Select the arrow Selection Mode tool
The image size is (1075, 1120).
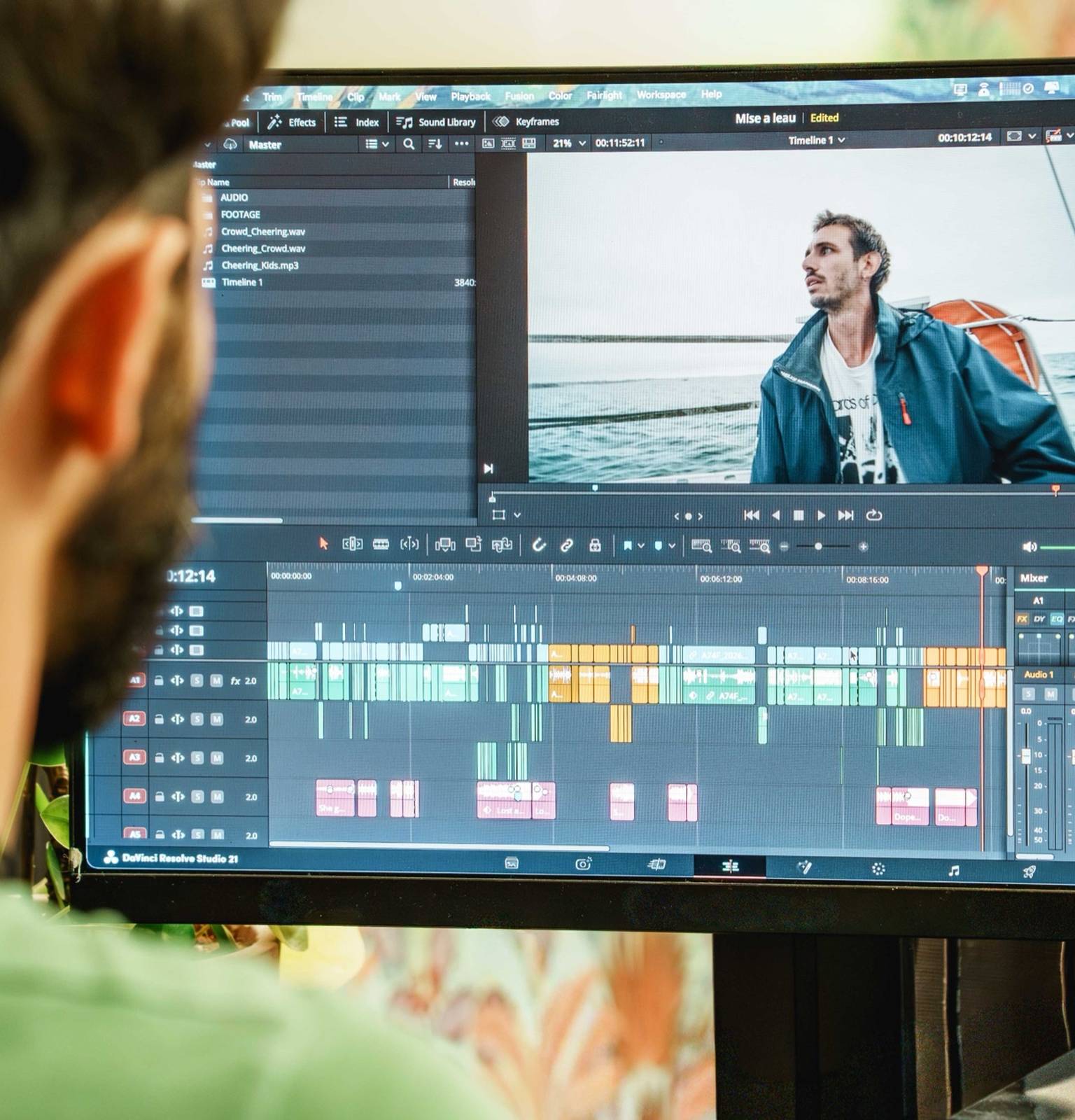(323, 543)
